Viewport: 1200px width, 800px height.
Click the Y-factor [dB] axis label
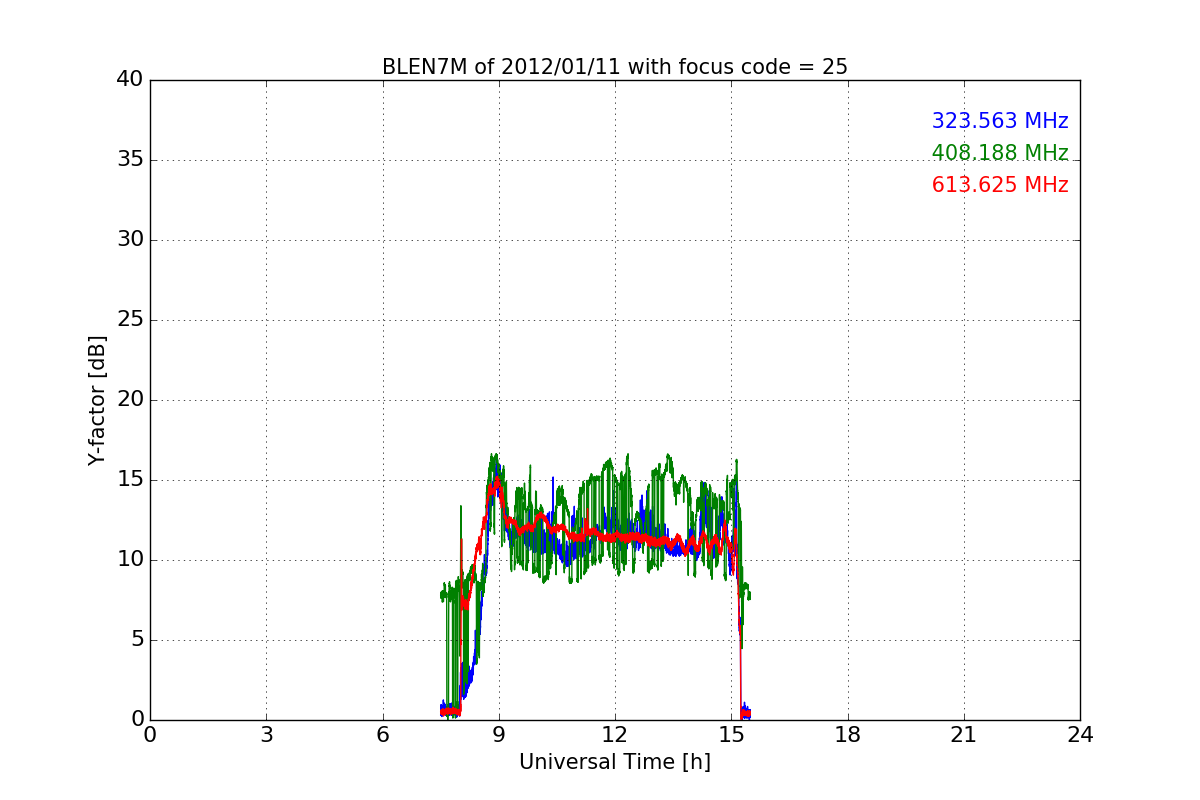coord(97,400)
